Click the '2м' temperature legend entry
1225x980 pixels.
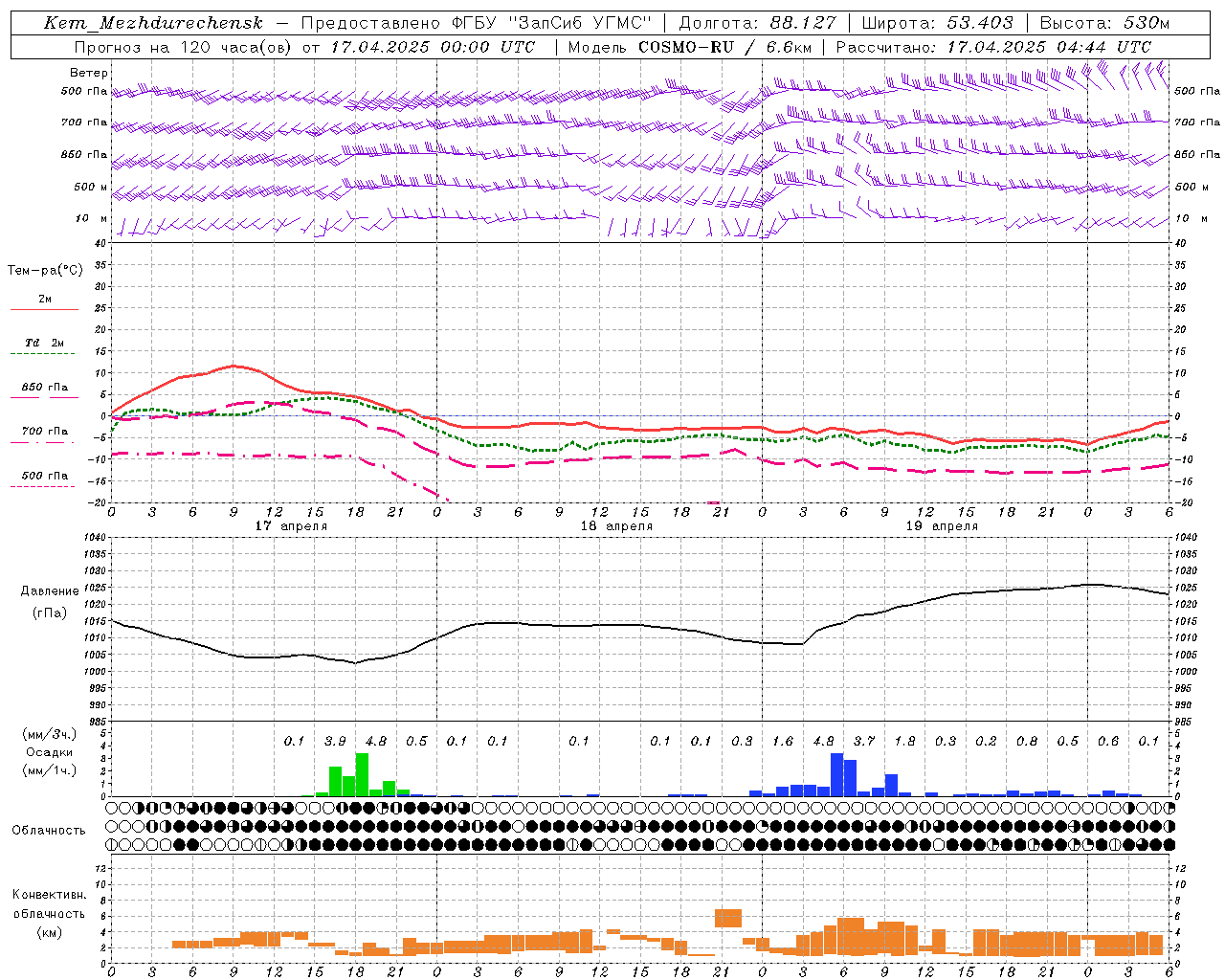tap(45, 300)
